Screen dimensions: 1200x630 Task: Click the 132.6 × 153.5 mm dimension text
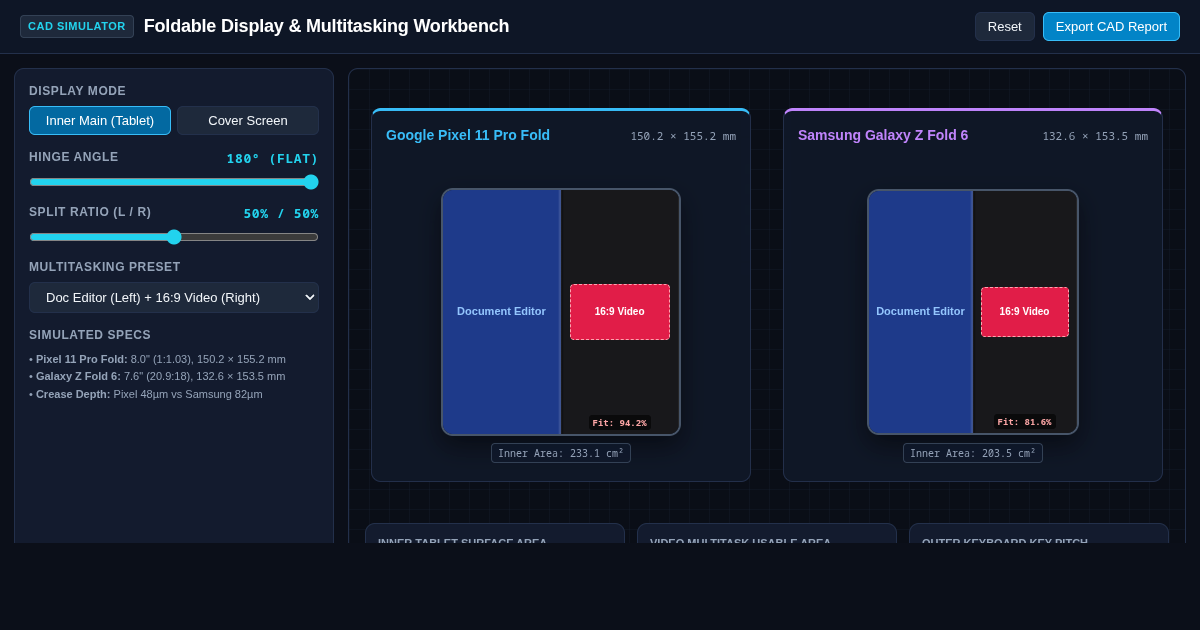tap(1095, 136)
